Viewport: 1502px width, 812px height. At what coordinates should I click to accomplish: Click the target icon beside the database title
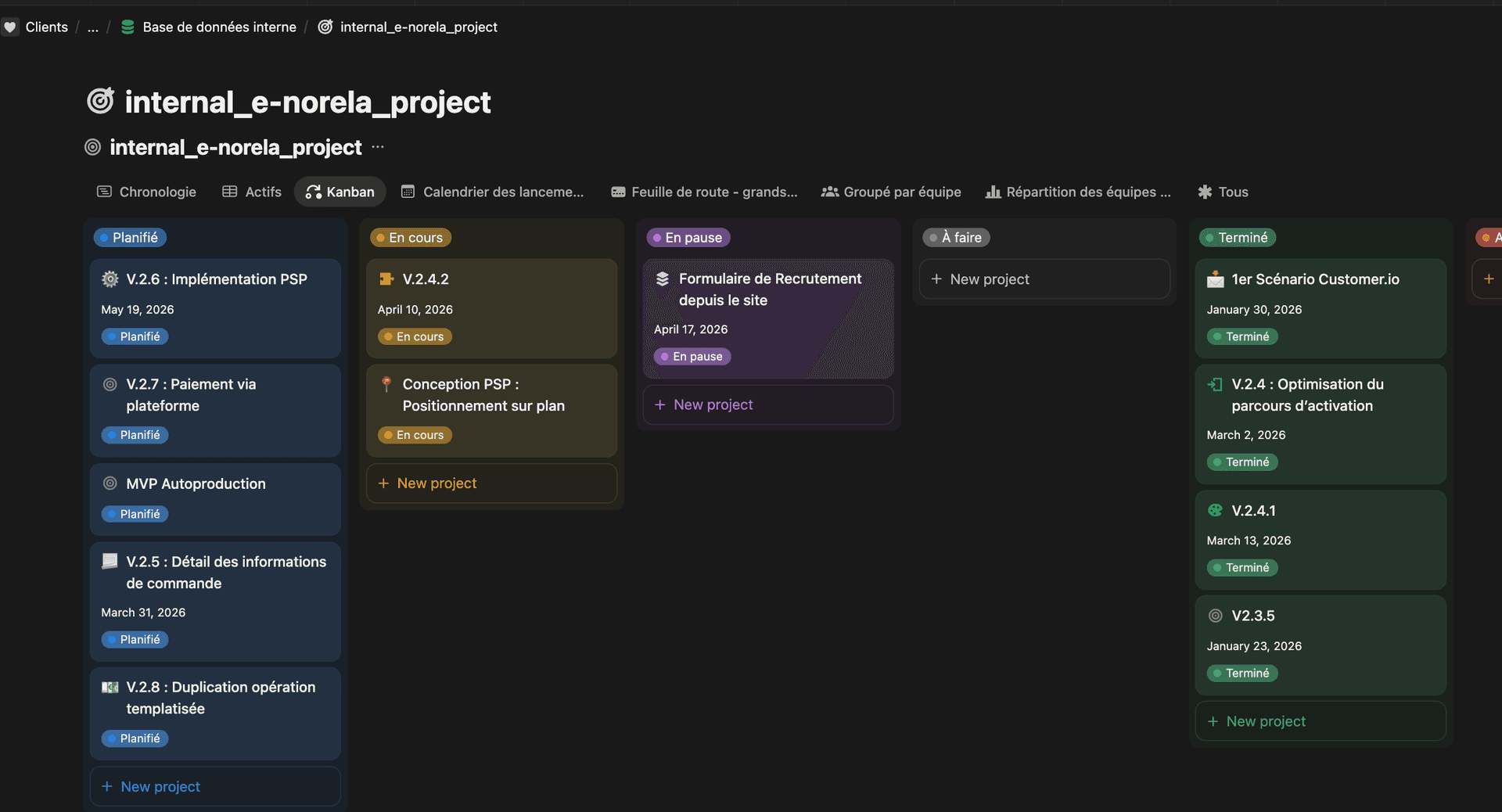[93, 147]
